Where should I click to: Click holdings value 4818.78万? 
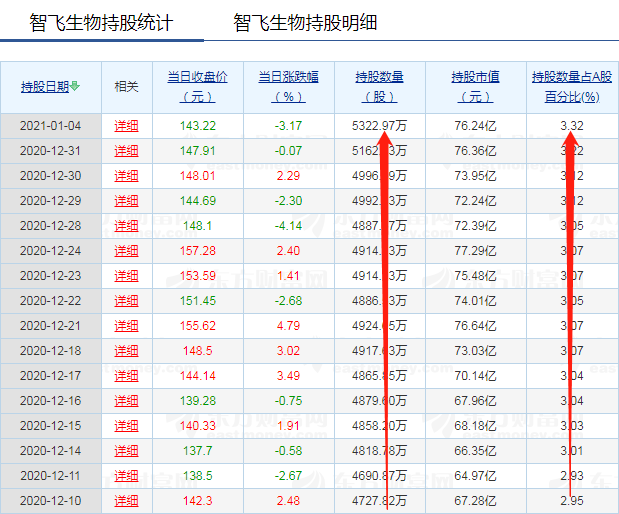379,451
